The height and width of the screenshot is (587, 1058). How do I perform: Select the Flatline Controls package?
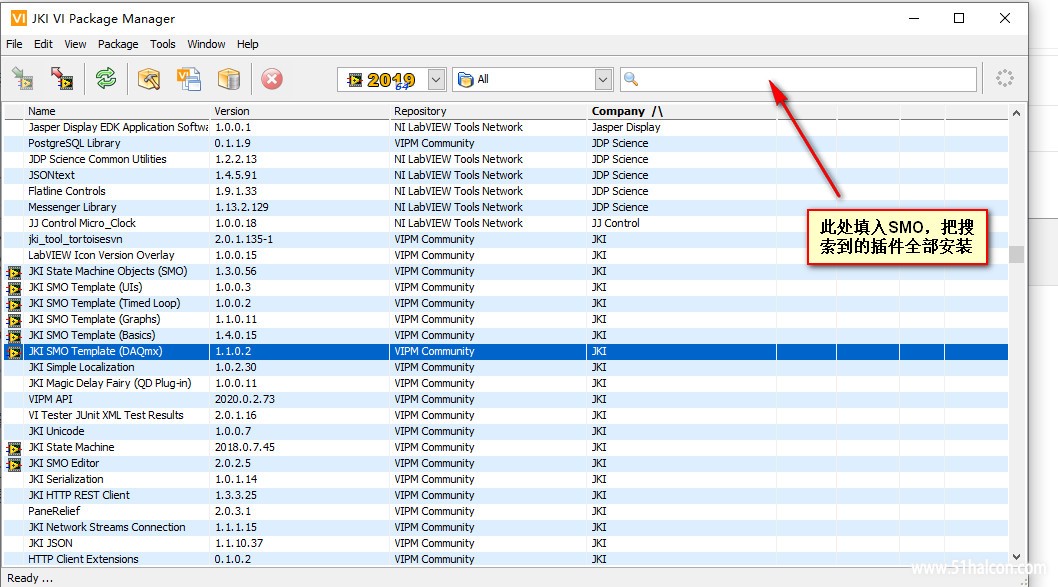[506, 191]
